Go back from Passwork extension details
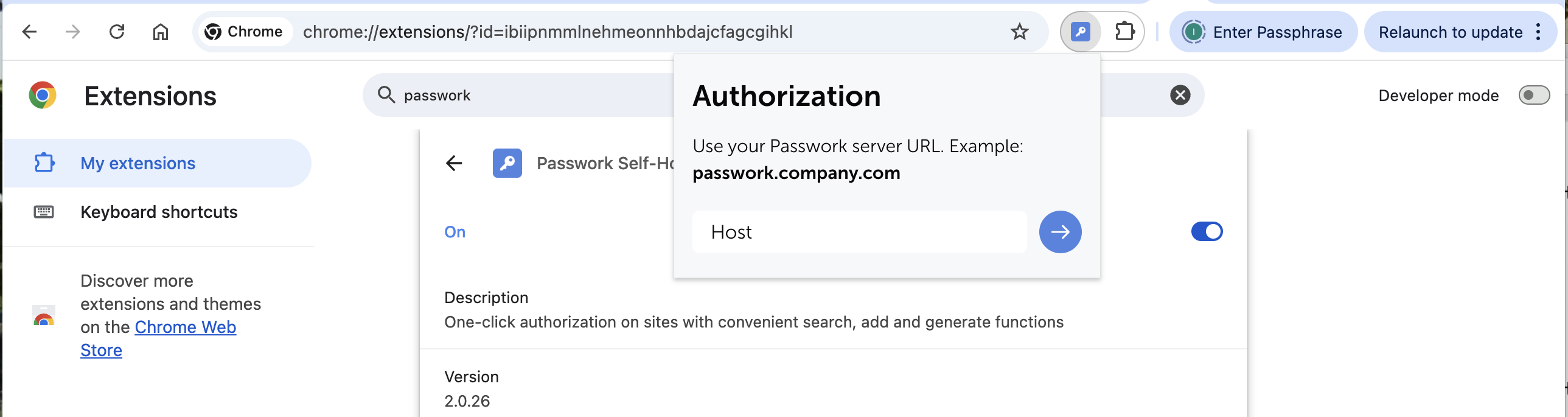 454,163
